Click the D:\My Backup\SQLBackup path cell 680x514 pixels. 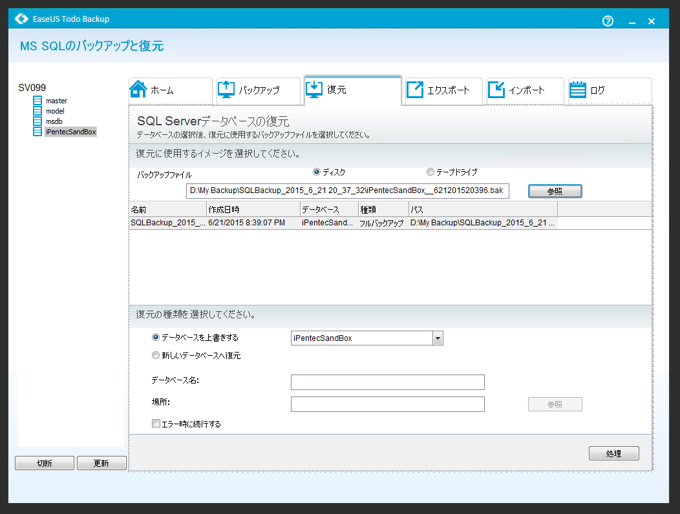(x=482, y=223)
